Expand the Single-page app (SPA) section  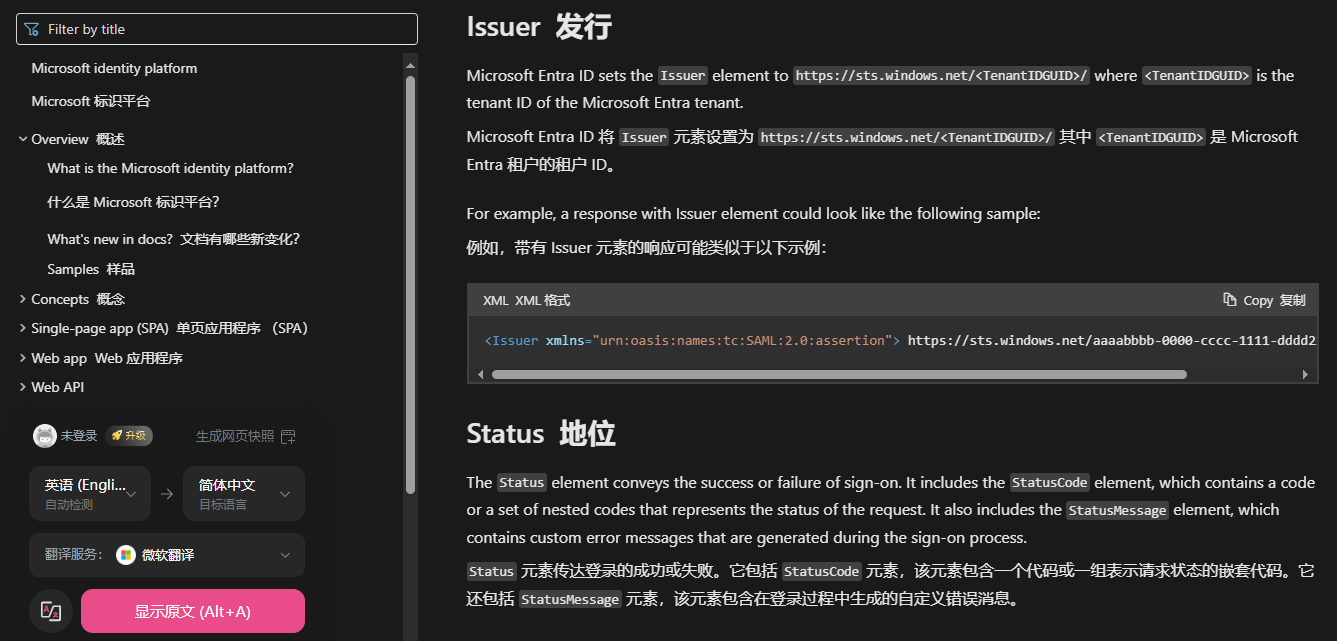coord(23,328)
